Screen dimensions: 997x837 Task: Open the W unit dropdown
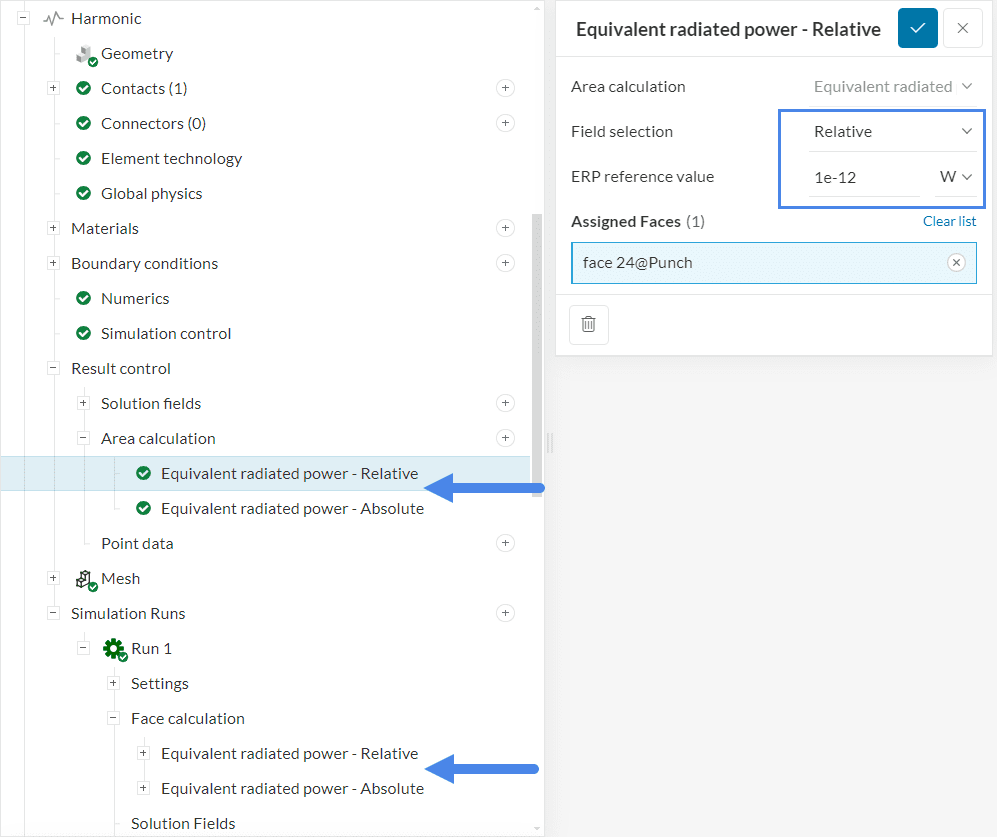click(955, 177)
